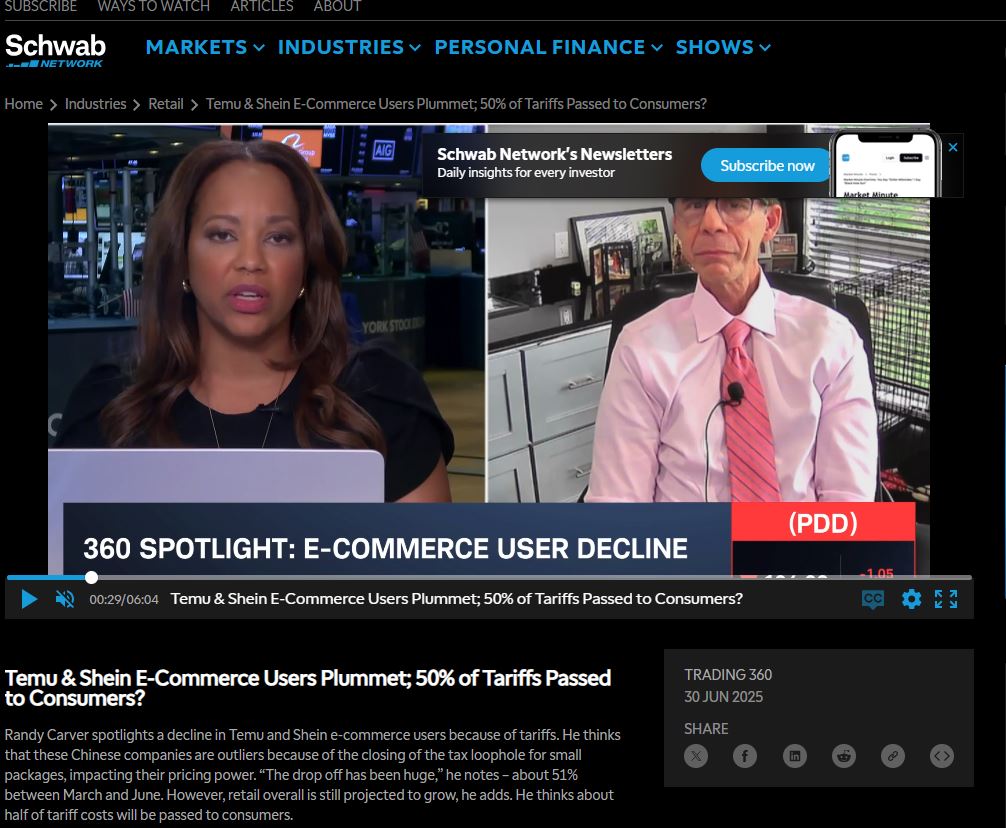This screenshot has width=1006, height=828.
Task: Share the video on LinkedIn
Action: 794,756
